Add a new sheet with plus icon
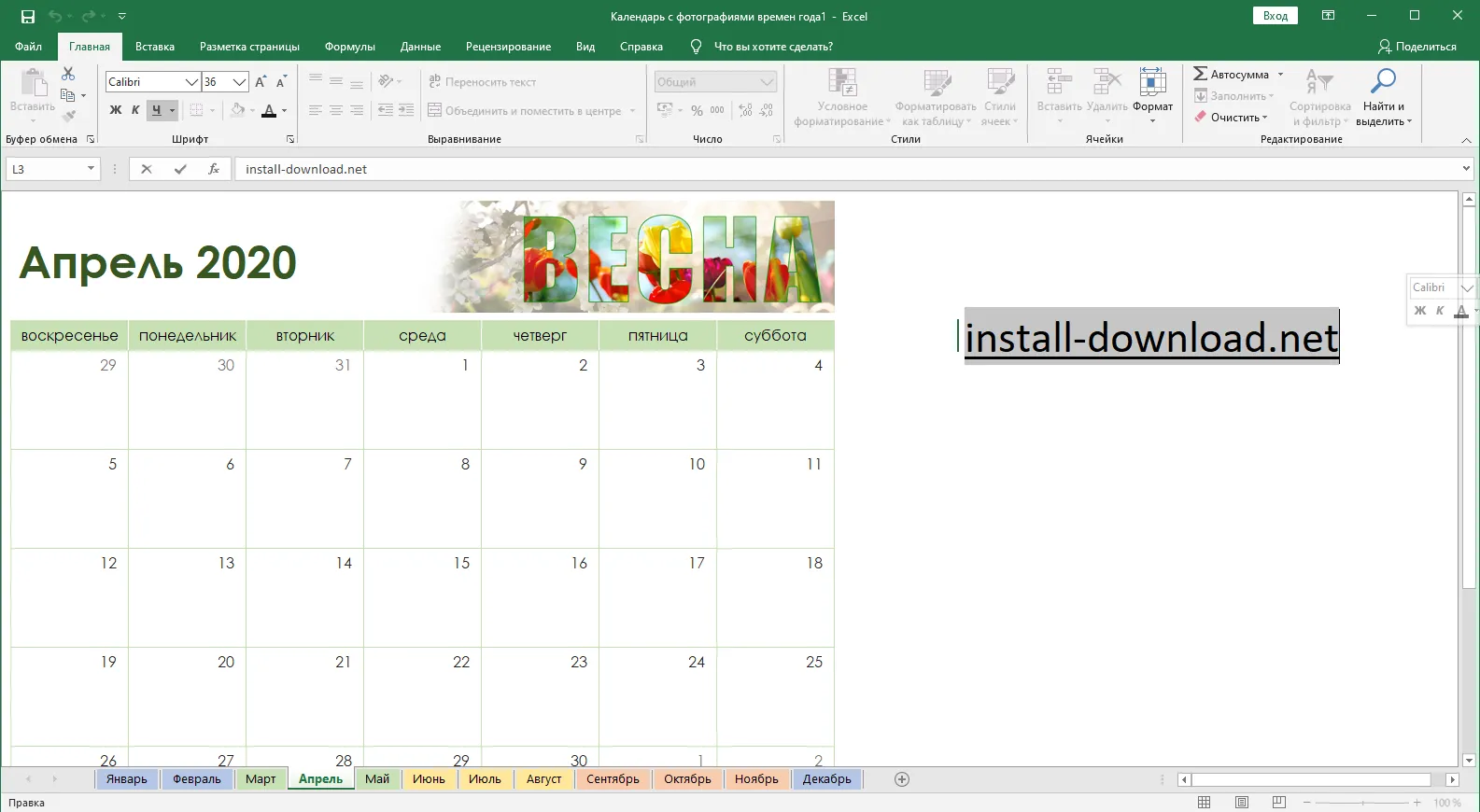Viewport: 1480px width, 812px height. point(901,779)
